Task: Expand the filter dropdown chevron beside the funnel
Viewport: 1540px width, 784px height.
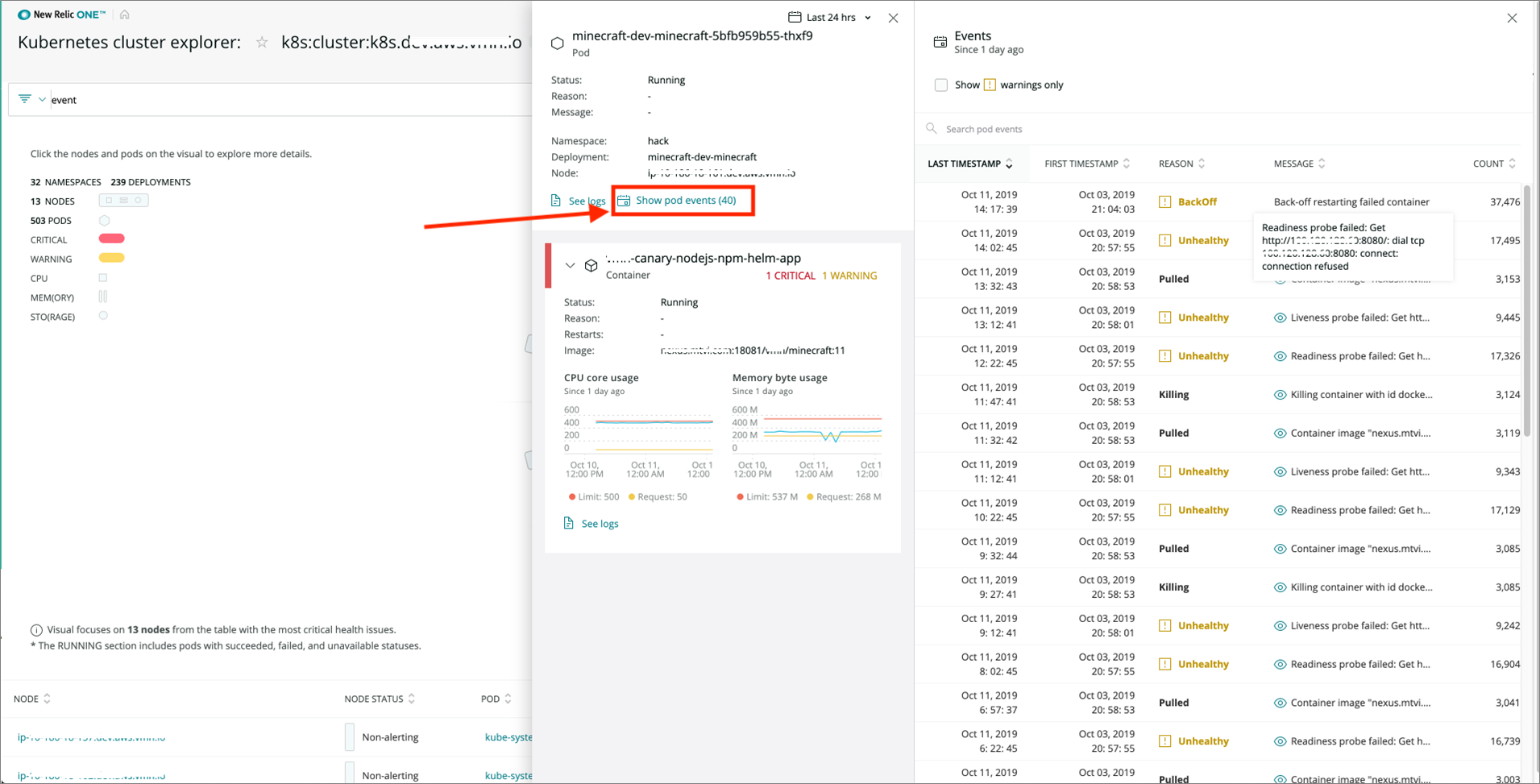Action: (x=42, y=100)
